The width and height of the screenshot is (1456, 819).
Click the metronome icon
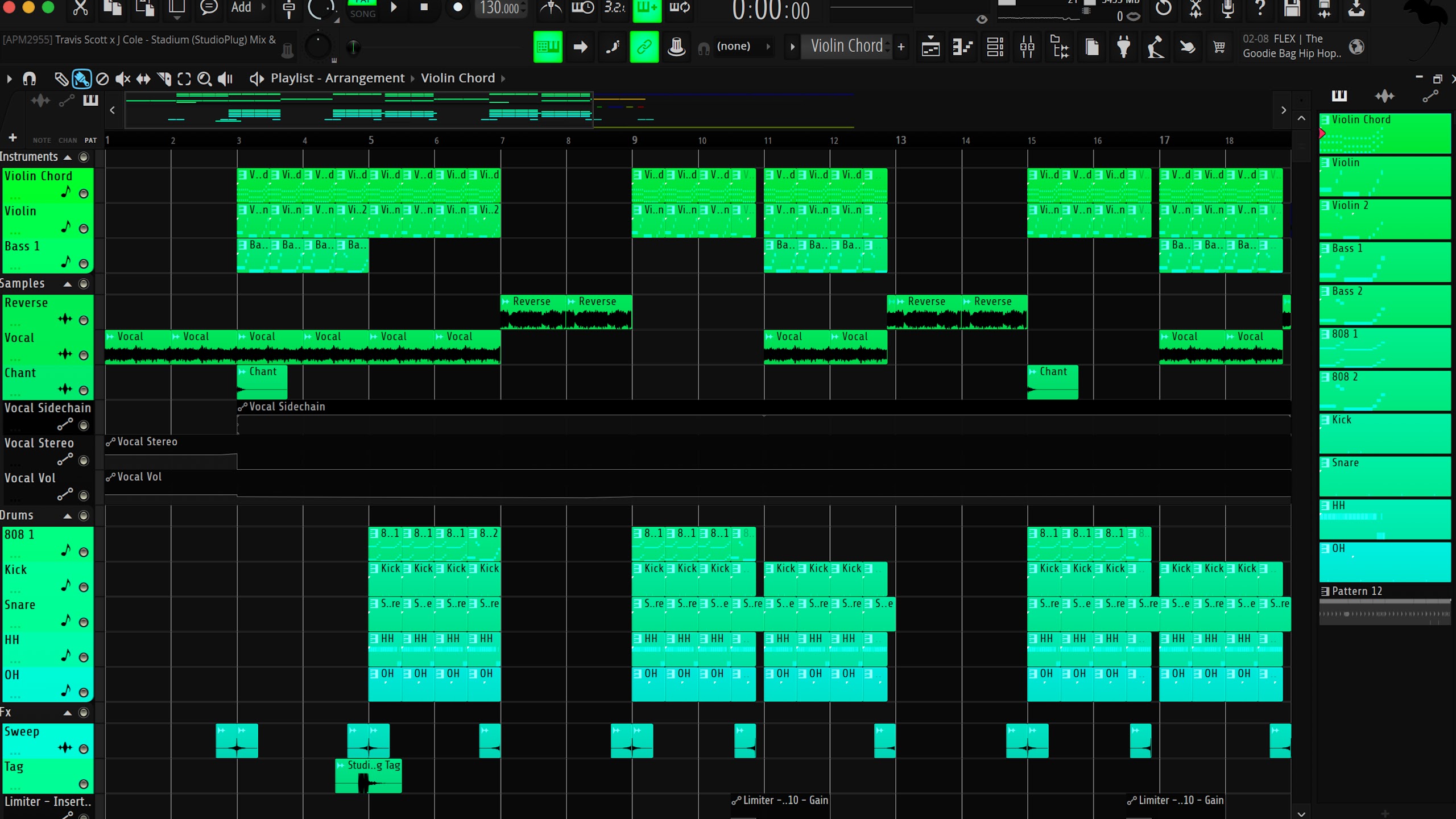click(550, 8)
